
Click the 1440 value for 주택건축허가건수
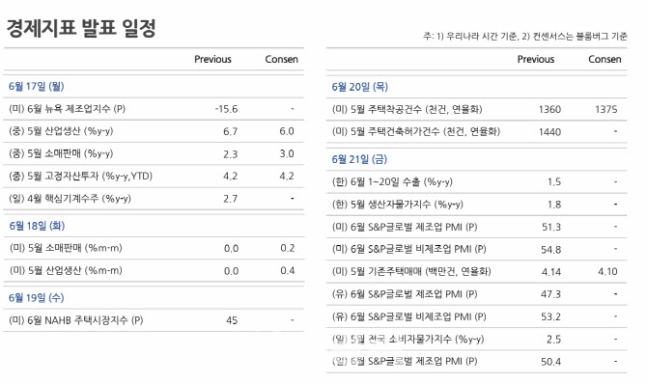click(x=550, y=132)
